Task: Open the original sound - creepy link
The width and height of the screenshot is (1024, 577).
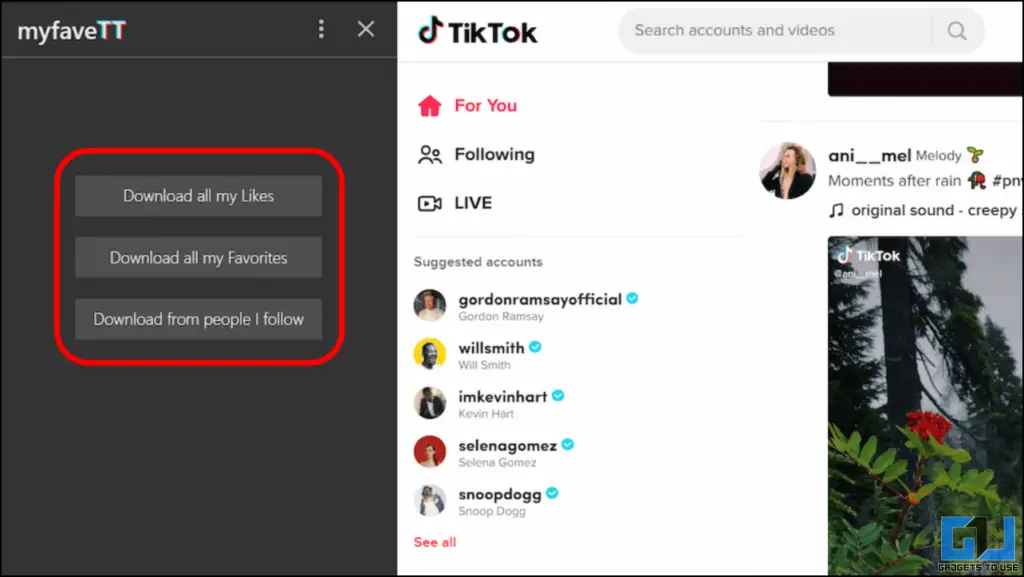Action: pos(934,210)
